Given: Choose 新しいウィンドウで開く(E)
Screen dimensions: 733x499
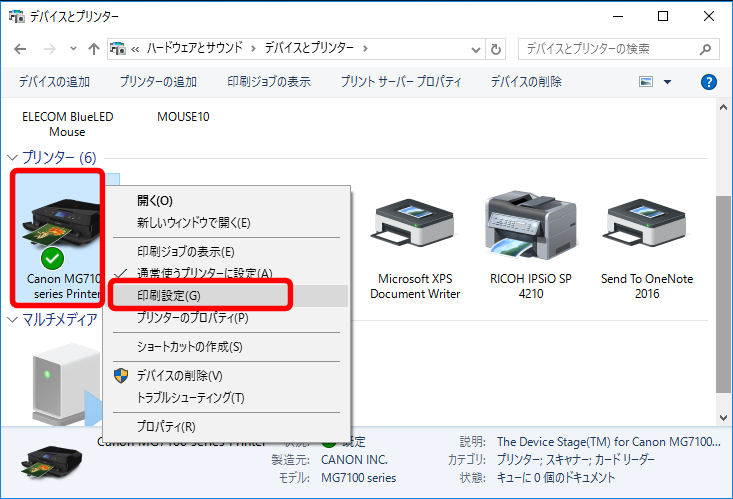Looking at the screenshot, I should 227,223.
